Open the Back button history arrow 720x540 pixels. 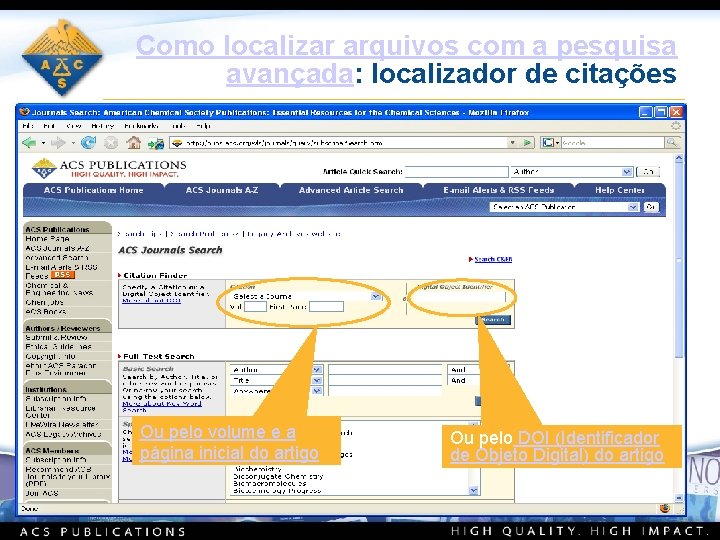click(x=43, y=143)
